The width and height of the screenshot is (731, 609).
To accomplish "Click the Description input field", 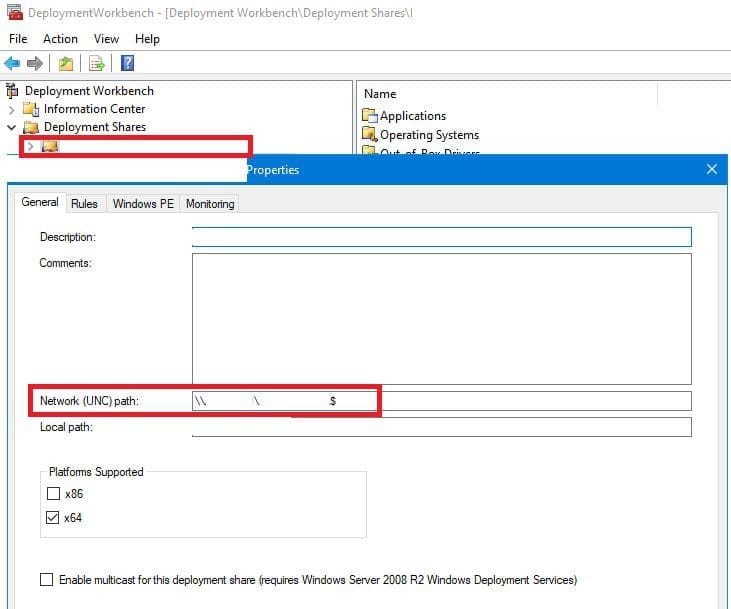I will (x=441, y=237).
